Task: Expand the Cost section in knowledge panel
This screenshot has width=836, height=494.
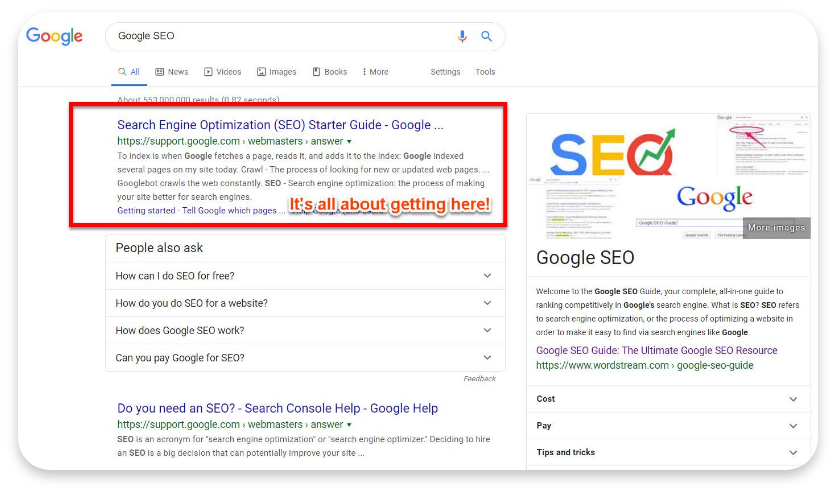Action: pos(668,399)
